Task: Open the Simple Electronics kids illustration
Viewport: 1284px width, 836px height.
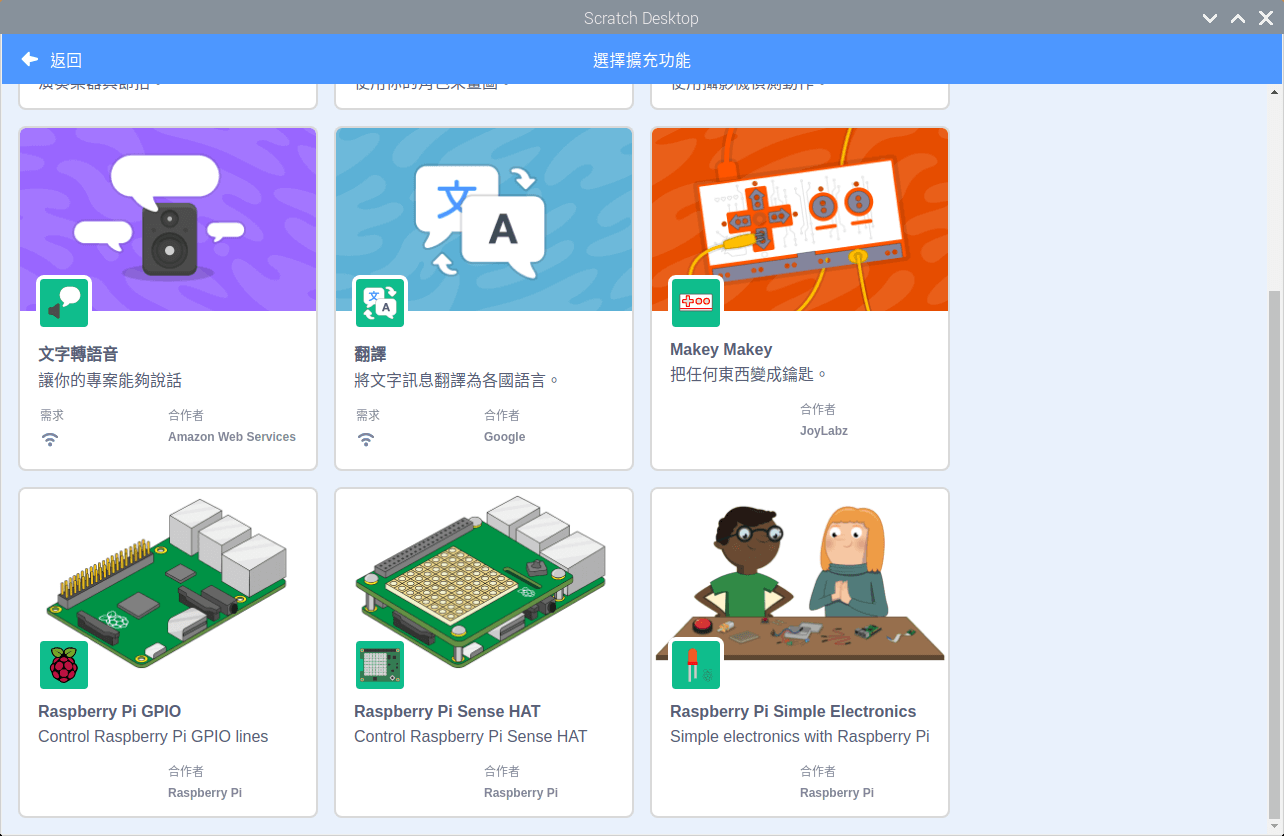Action: (x=800, y=581)
